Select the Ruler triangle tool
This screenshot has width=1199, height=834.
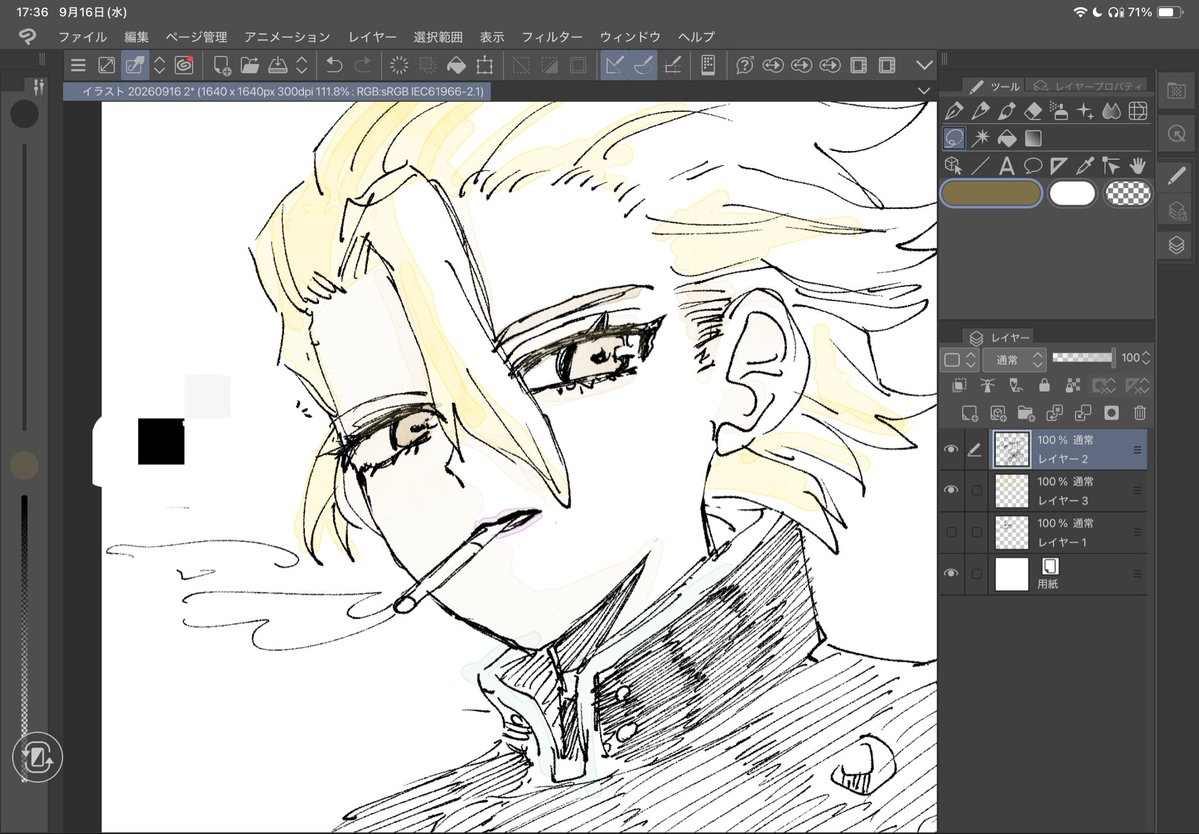[1059, 165]
